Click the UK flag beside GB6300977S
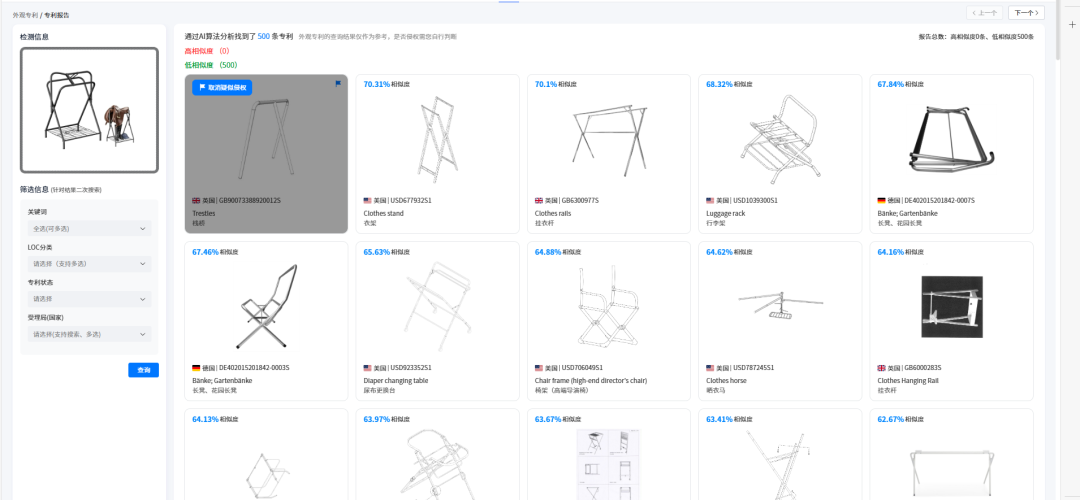Screen dimensions: 1080x500 tap(539, 200)
